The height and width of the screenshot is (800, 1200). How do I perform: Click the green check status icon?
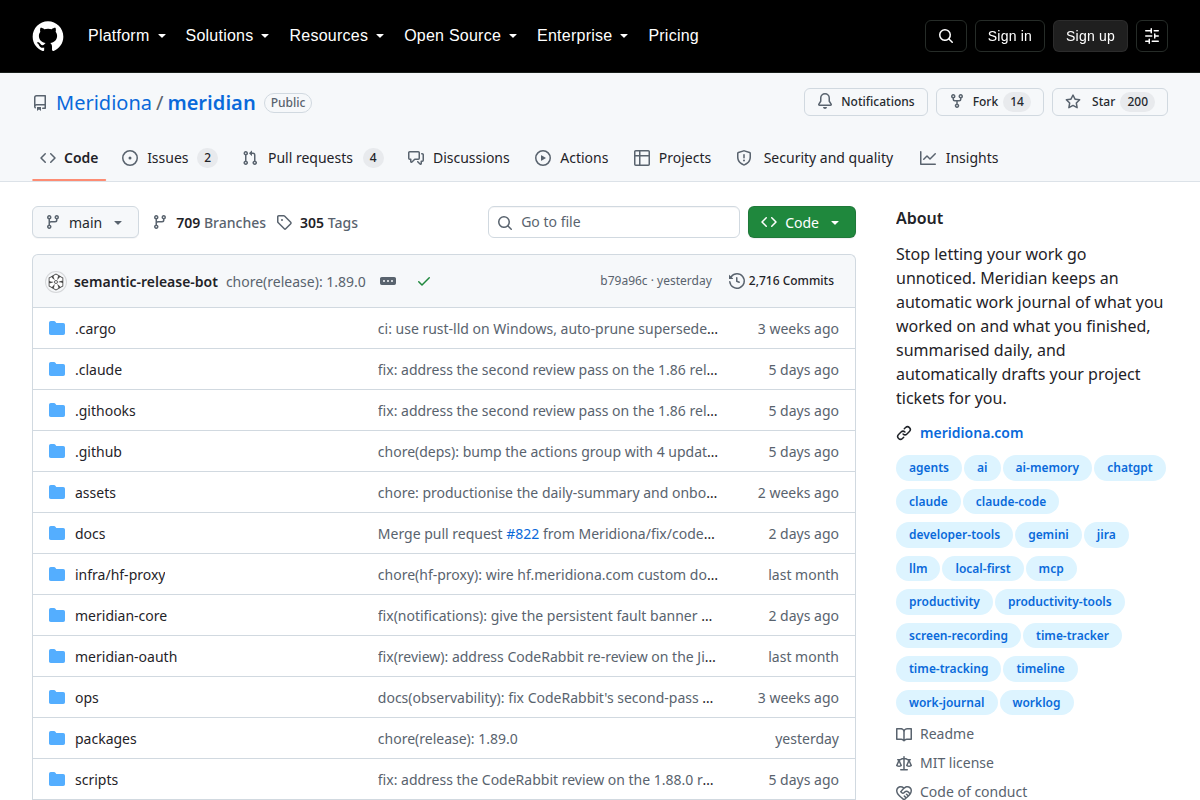(424, 282)
